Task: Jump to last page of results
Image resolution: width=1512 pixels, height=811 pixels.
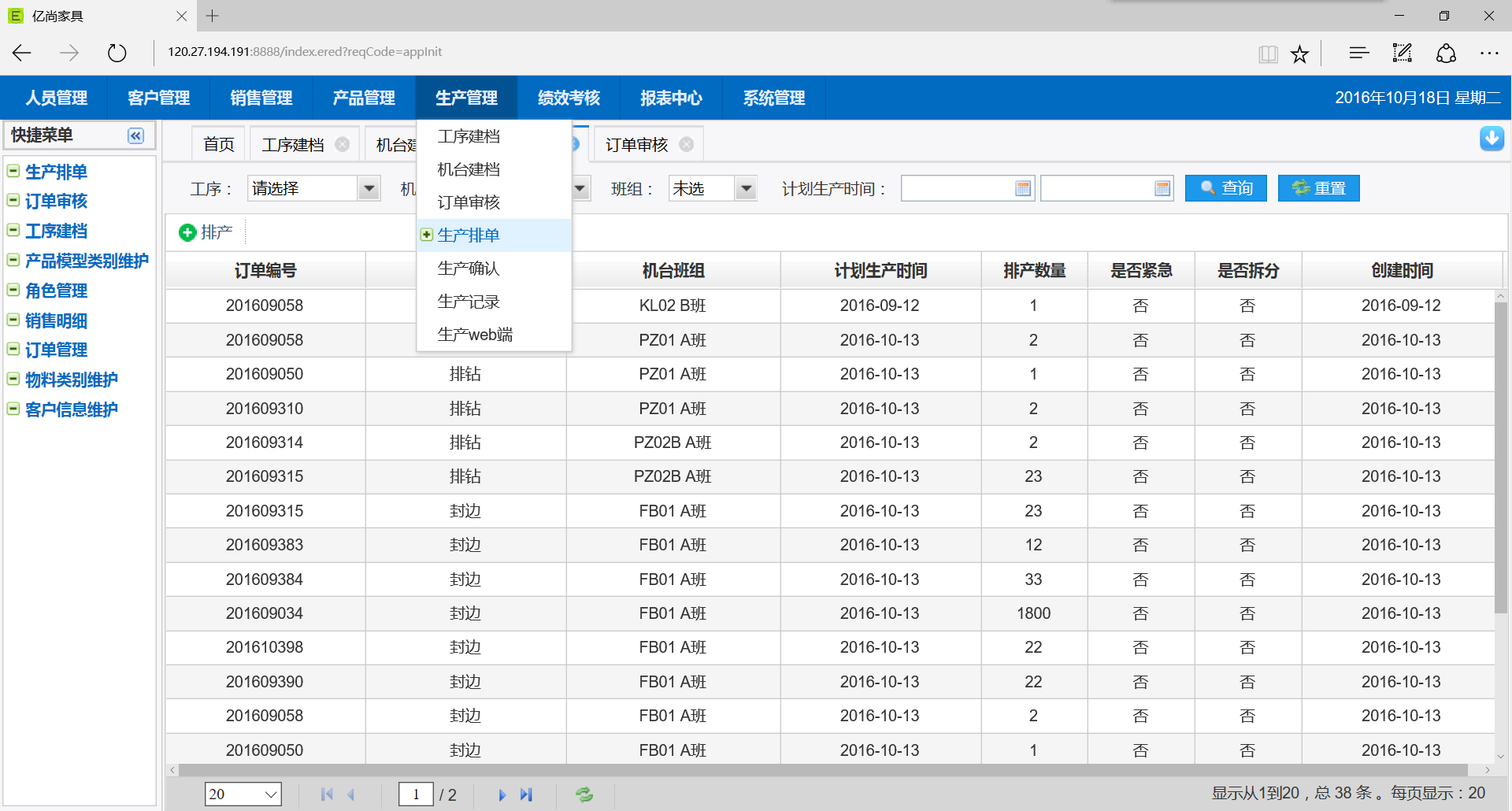Action: tap(527, 794)
